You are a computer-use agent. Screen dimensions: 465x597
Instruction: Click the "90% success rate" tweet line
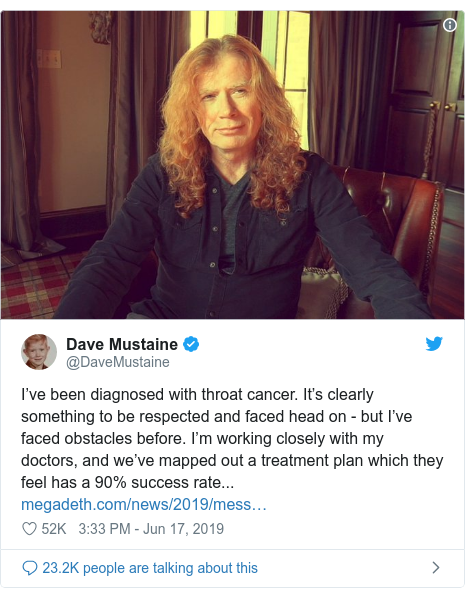tap(127, 483)
